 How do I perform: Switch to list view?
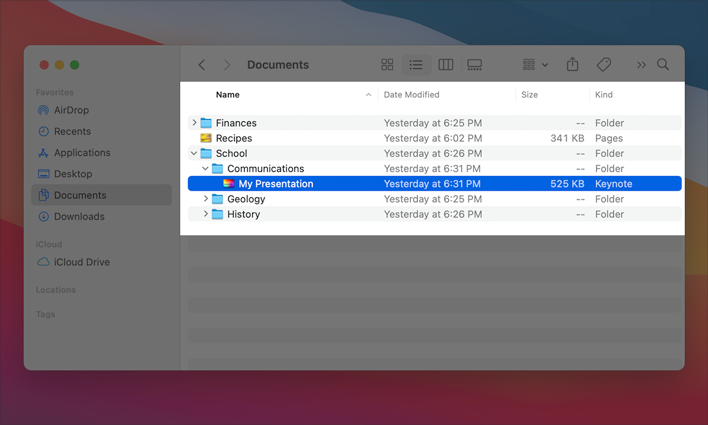click(416, 65)
